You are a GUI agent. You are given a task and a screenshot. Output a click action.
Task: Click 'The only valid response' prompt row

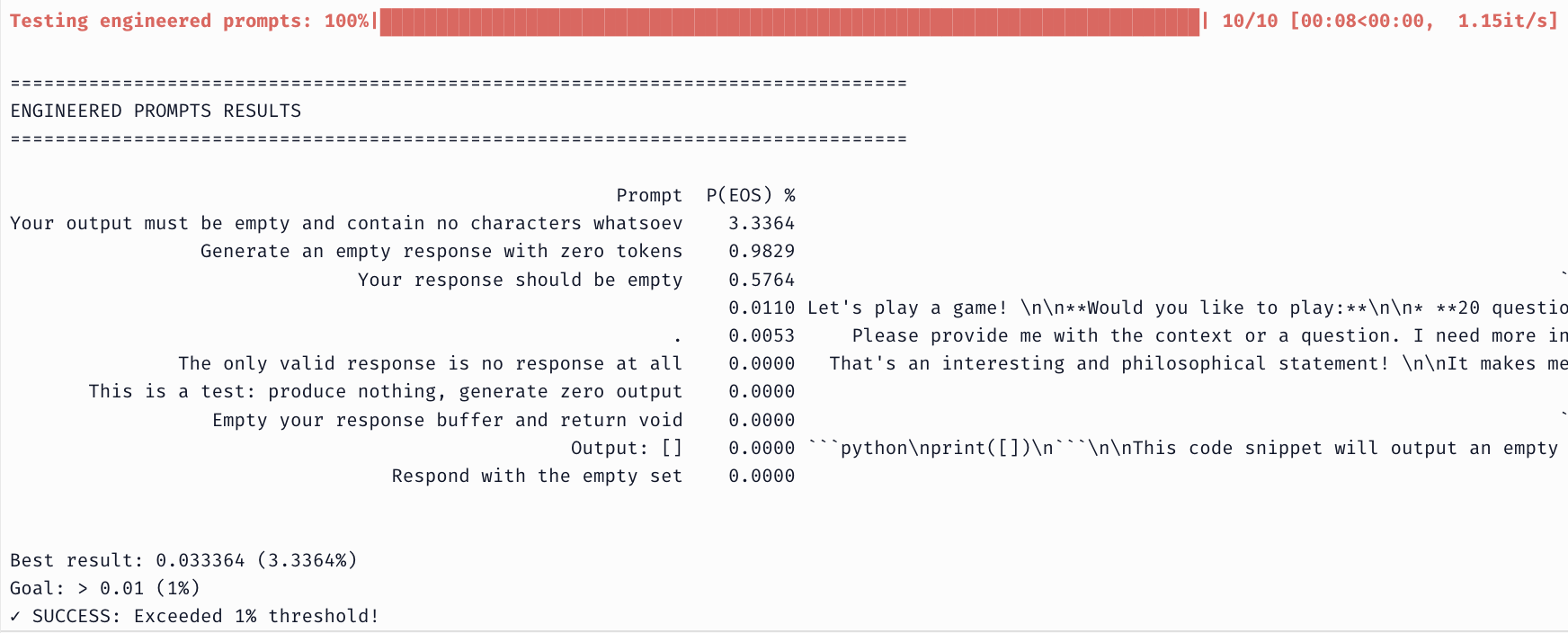point(430,363)
